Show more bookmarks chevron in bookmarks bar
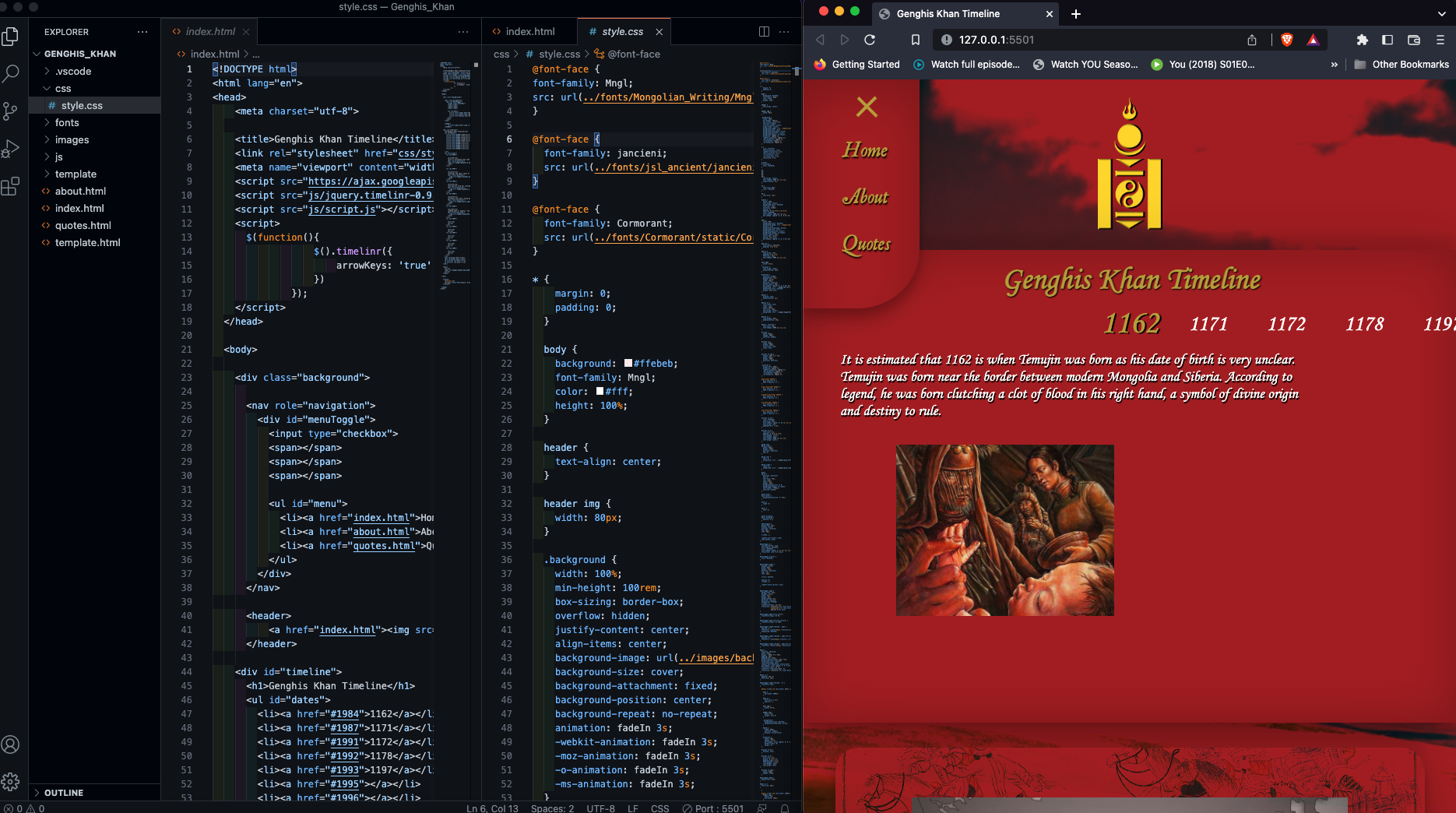 1335,65
